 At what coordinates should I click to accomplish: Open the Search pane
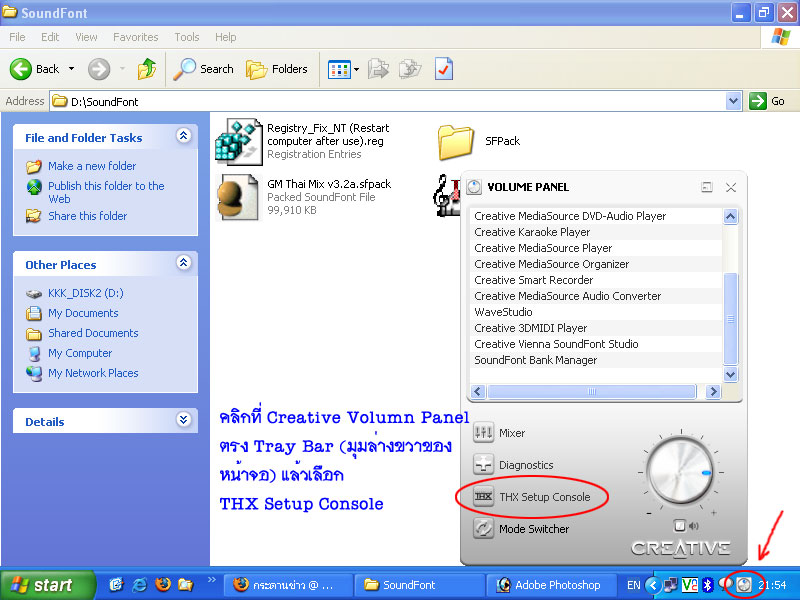[204, 69]
